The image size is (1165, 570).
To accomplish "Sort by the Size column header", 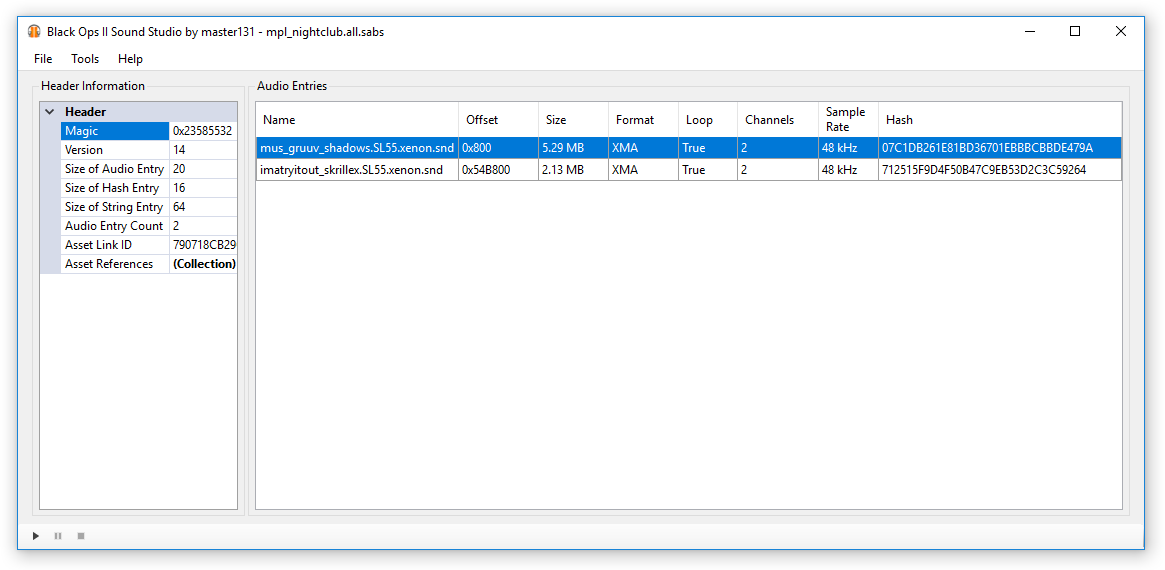I will [x=574, y=120].
